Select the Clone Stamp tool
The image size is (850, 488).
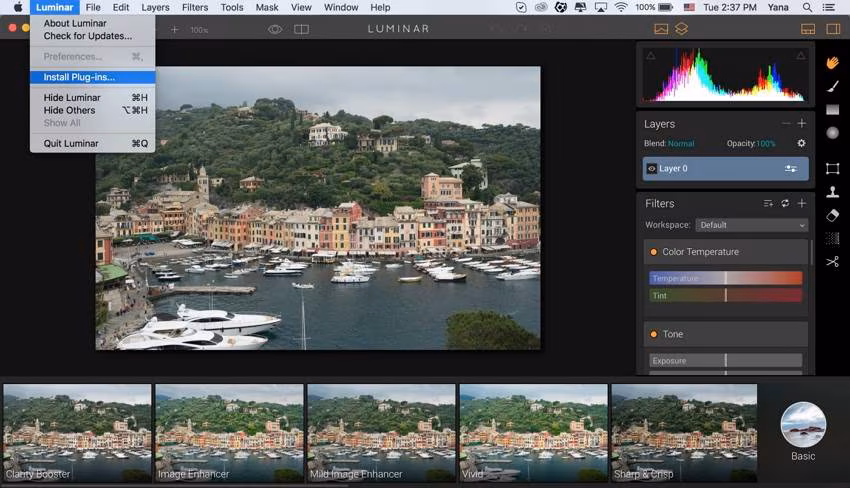pyautogui.click(x=833, y=191)
